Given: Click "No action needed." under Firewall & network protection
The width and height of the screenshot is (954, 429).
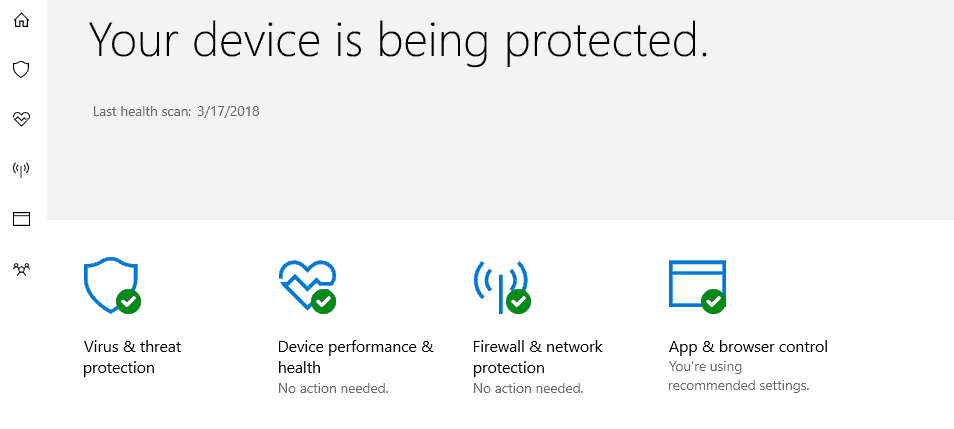Looking at the screenshot, I should [x=528, y=388].
